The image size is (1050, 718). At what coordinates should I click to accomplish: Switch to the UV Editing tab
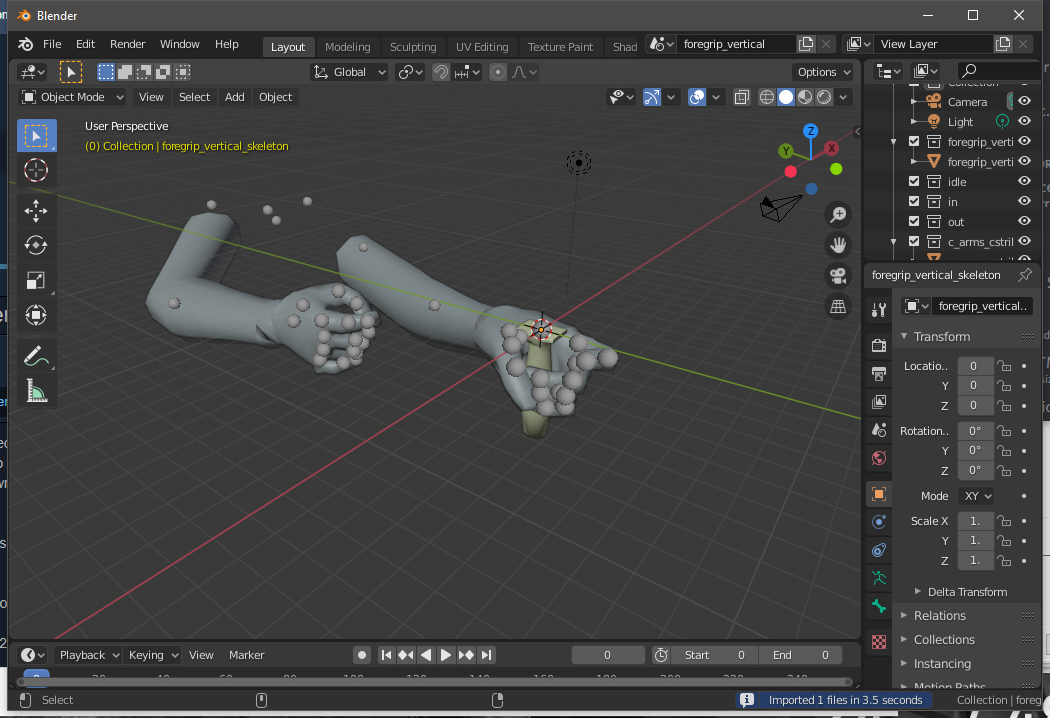click(x=482, y=47)
